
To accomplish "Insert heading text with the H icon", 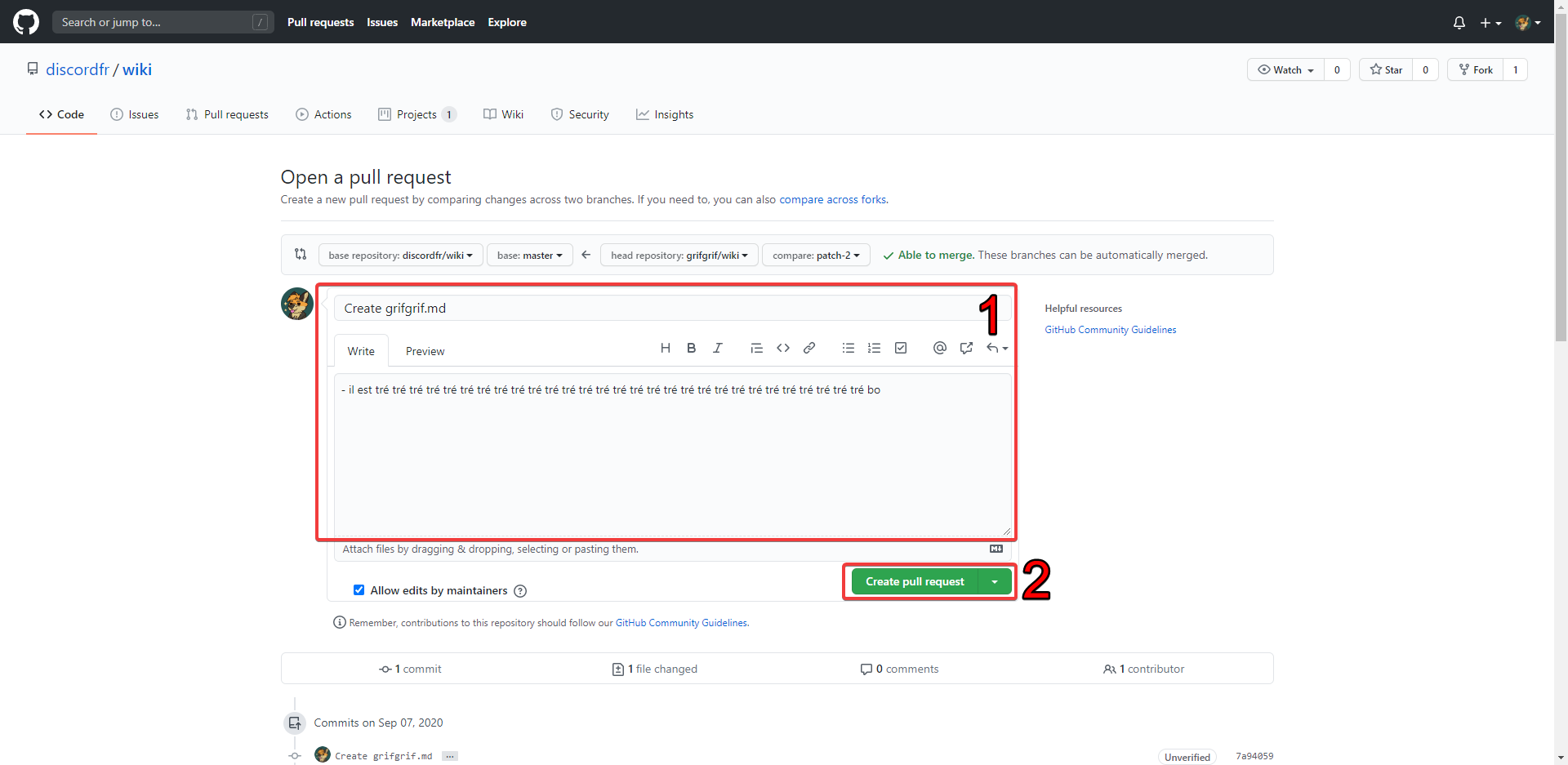I will point(666,348).
